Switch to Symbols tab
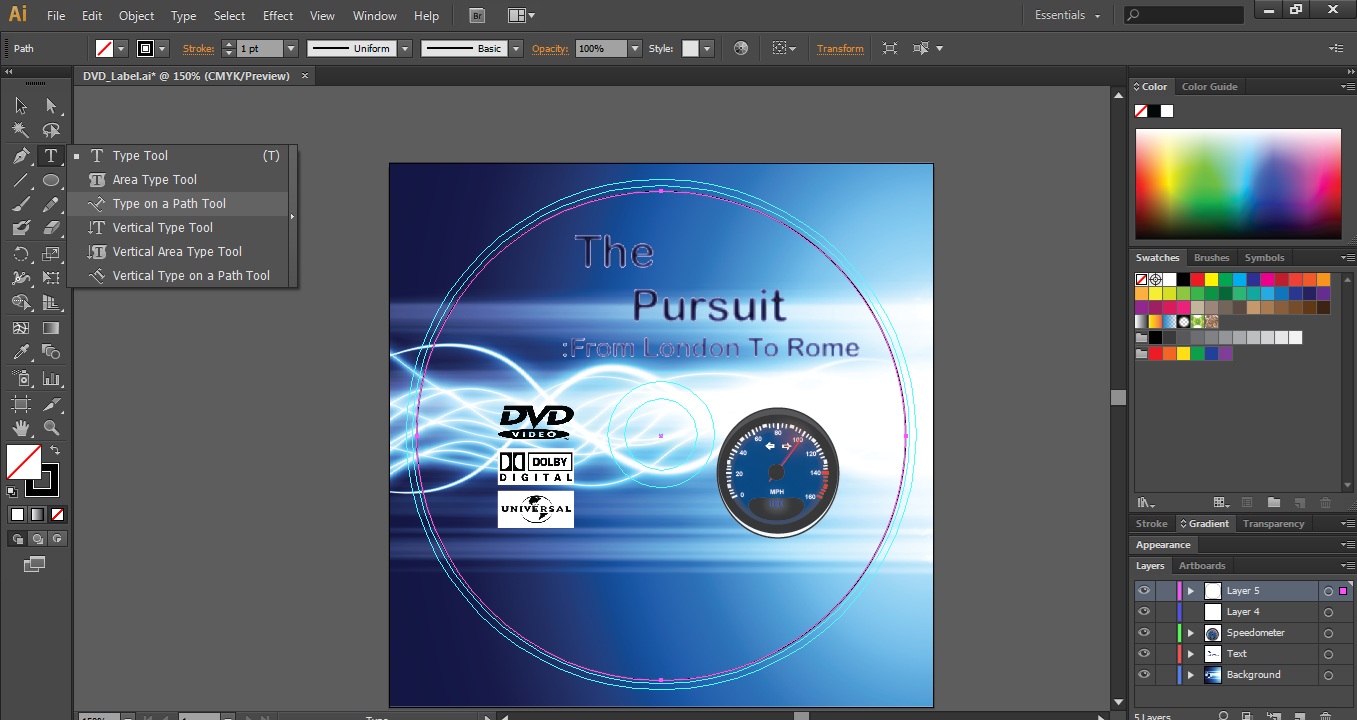This screenshot has width=1357, height=720. click(1264, 258)
